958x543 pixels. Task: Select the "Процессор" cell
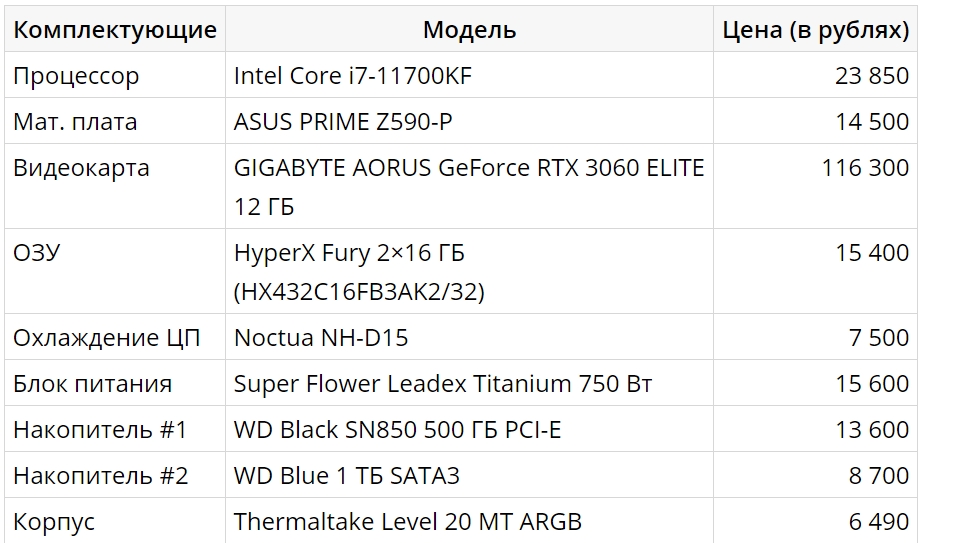[76, 76]
